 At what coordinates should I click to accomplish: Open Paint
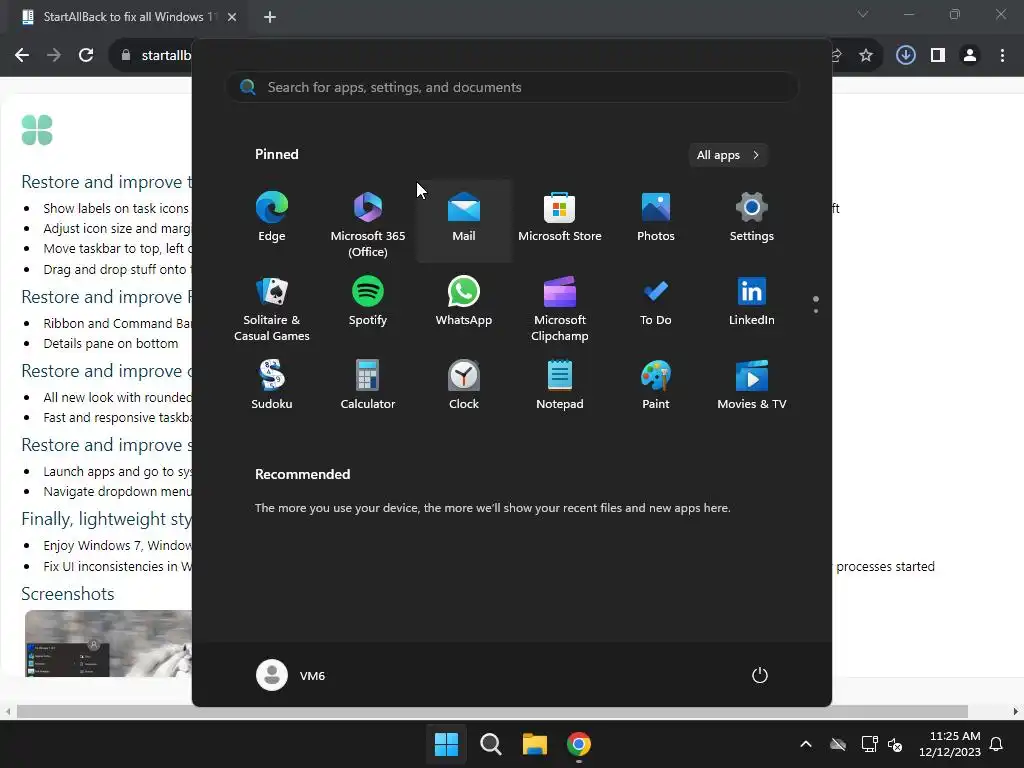click(x=656, y=385)
